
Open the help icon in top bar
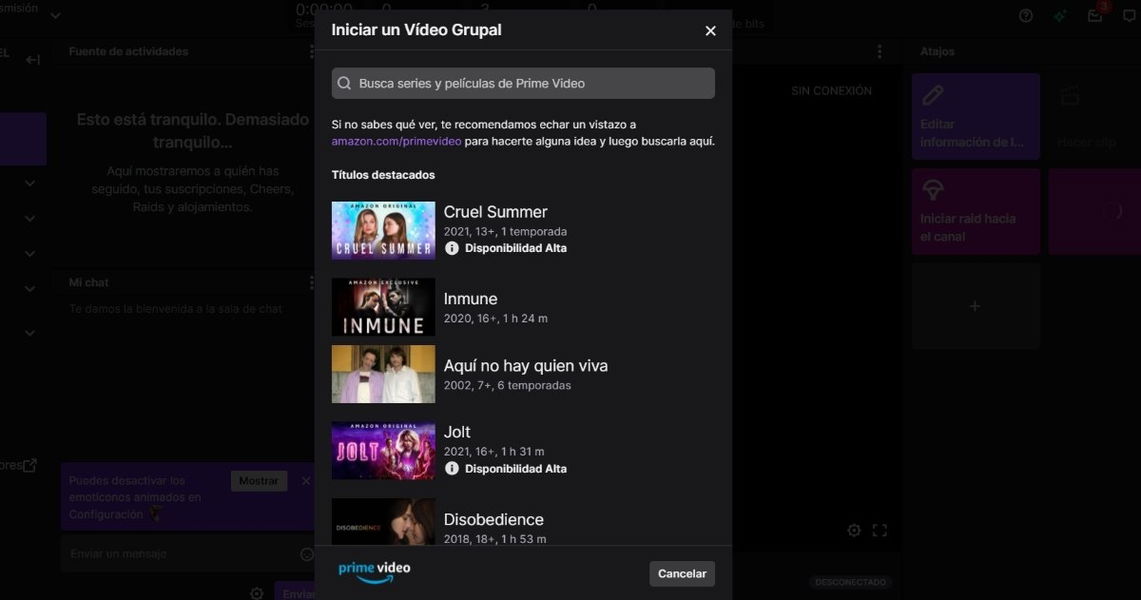[1025, 16]
